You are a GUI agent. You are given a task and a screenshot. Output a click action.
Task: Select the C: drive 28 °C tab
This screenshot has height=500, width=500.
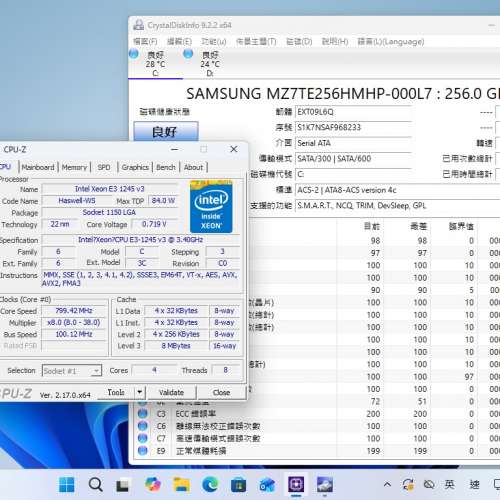[x=155, y=64]
